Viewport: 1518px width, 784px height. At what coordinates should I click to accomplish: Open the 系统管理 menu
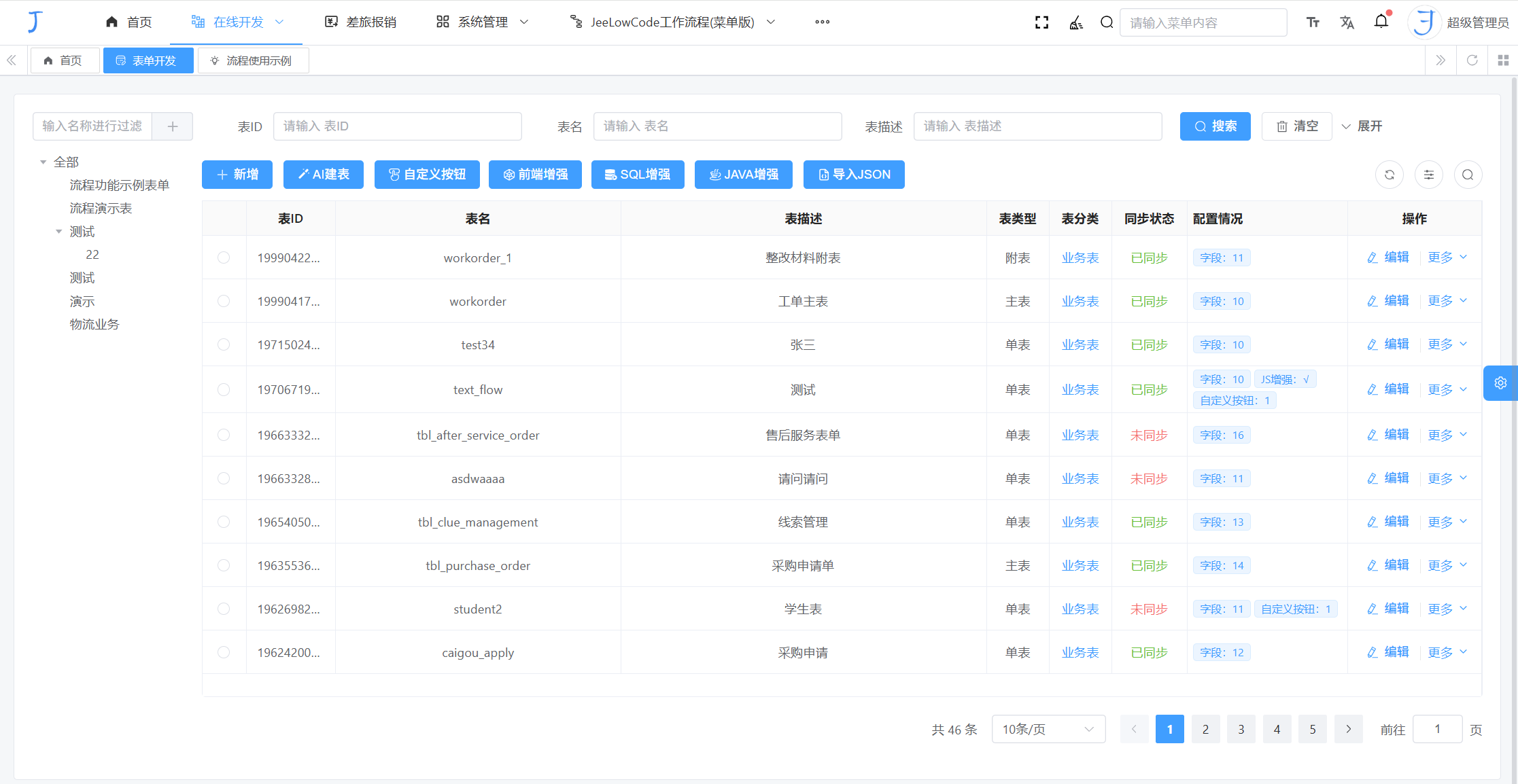481,22
